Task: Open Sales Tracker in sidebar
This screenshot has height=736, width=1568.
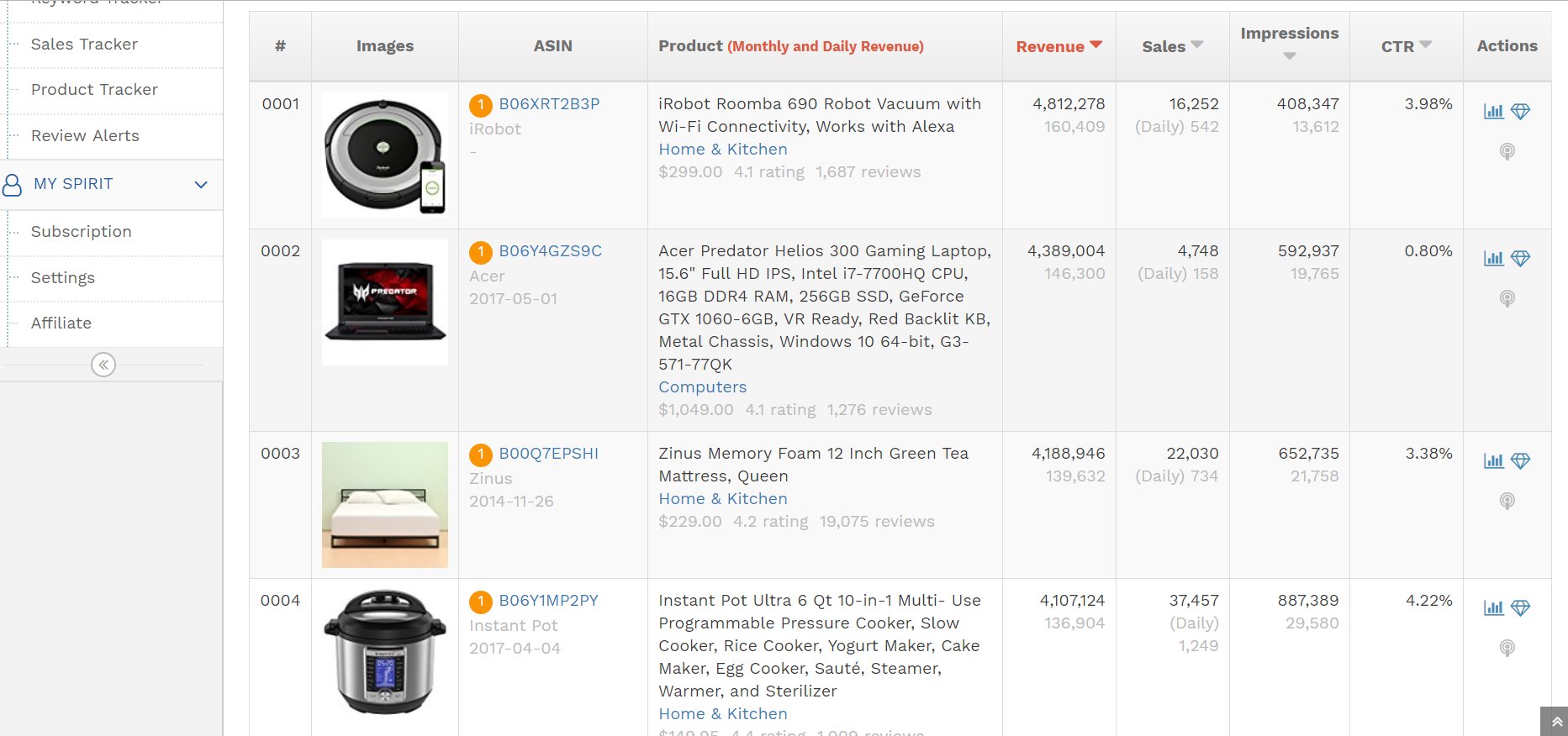Action: (x=84, y=44)
